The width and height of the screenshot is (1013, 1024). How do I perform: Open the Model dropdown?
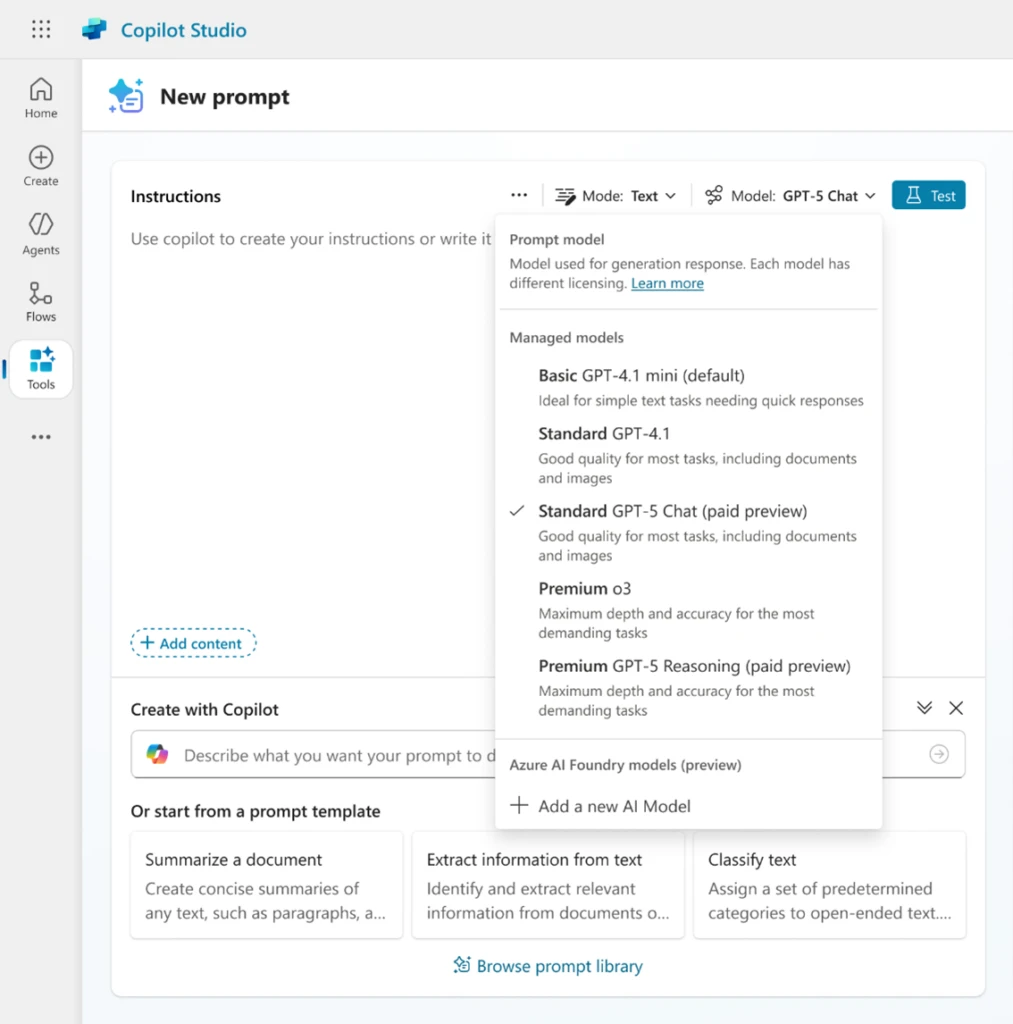click(x=789, y=195)
